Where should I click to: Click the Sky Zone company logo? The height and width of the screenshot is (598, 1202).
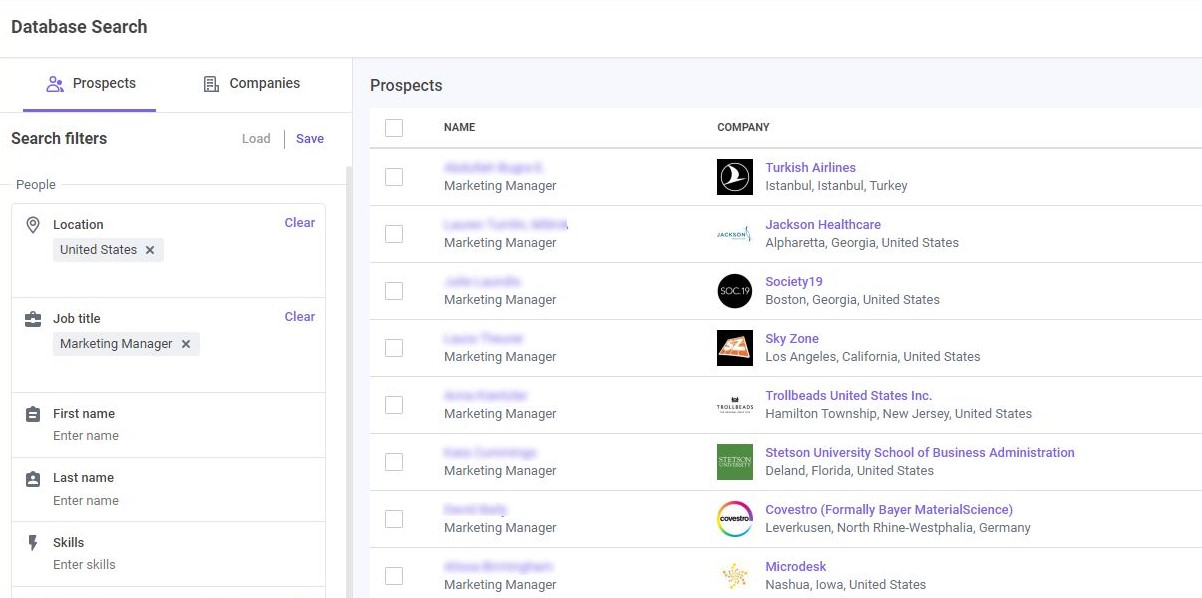(x=735, y=348)
